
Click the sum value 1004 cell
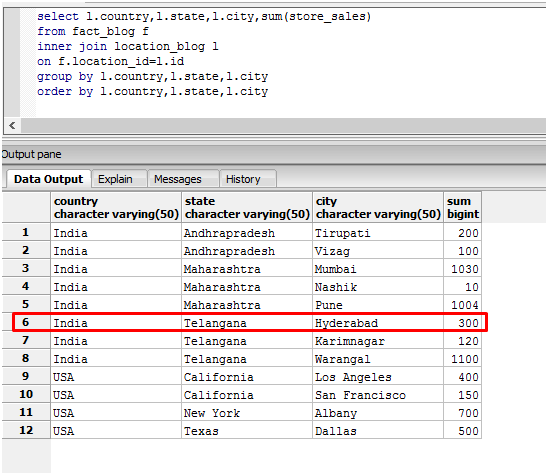pos(463,304)
